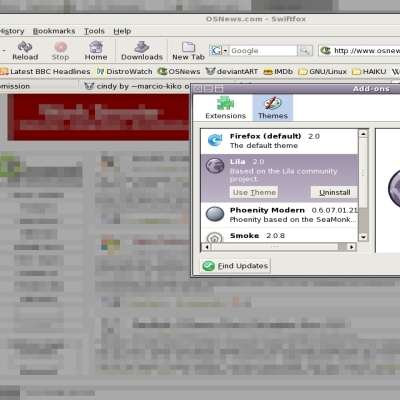Click the Use Theme button

pos(254,192)
